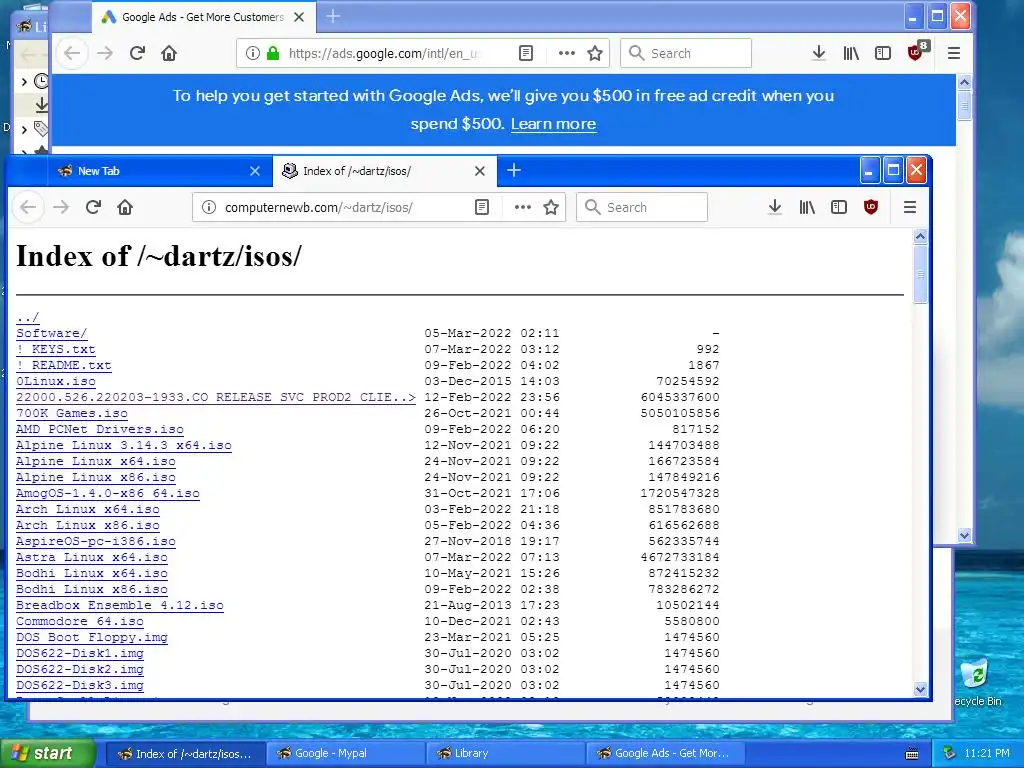Download Alpine Linux 3.14.3 x64.iso

pos(123,445)
